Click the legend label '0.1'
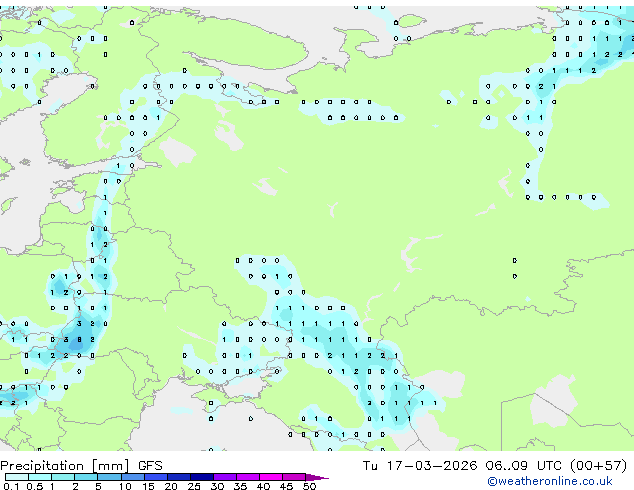Screen dimensions: 634x490 [11, 486]
